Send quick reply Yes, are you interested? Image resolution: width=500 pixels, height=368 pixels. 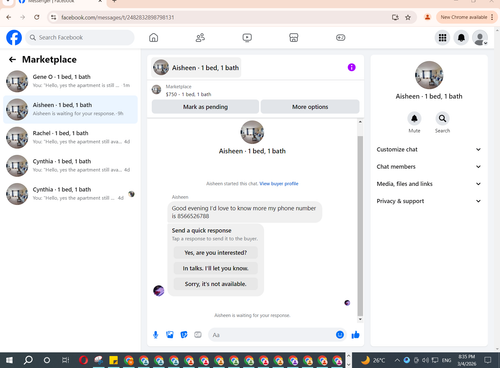(x=216, y=253)
